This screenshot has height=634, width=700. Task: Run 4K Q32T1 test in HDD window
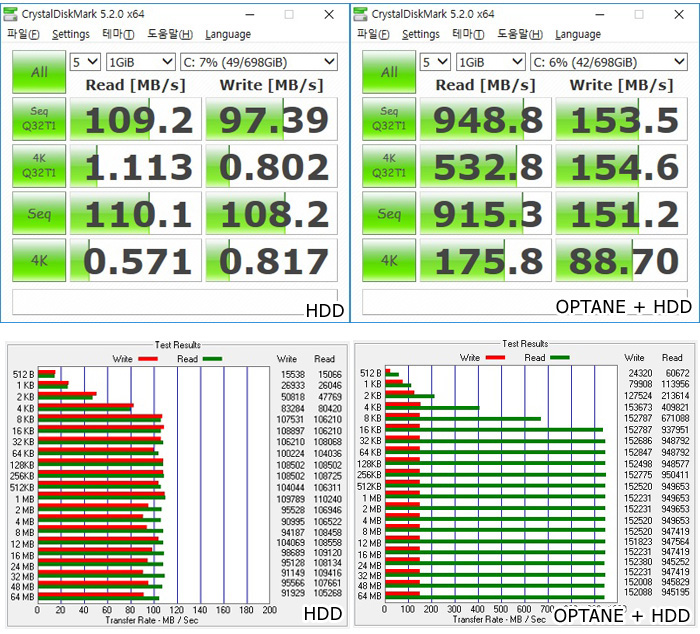click(x=39, y=166)
